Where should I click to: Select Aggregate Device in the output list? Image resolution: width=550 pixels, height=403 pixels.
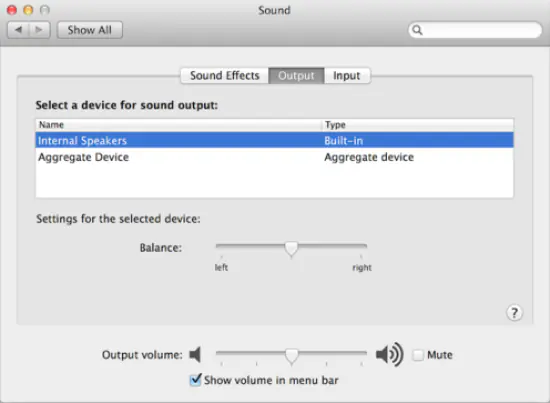(274, 157)
